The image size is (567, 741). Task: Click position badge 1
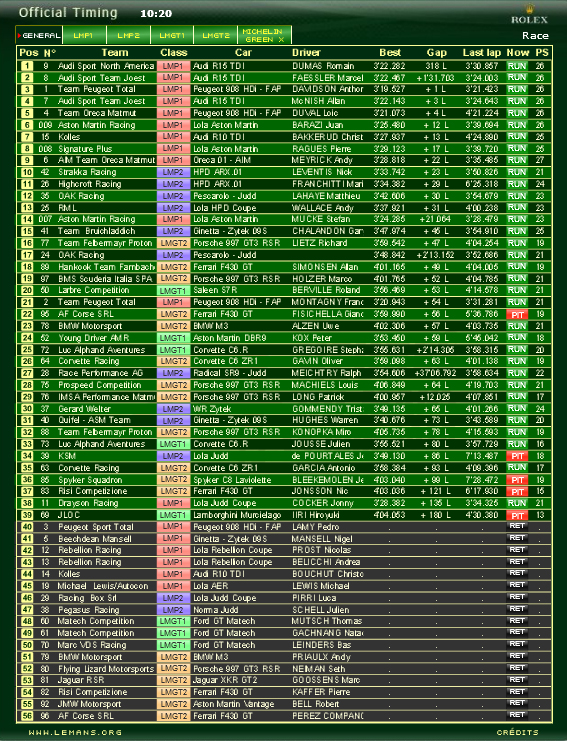pyautogui.click(x=27, y=66)
